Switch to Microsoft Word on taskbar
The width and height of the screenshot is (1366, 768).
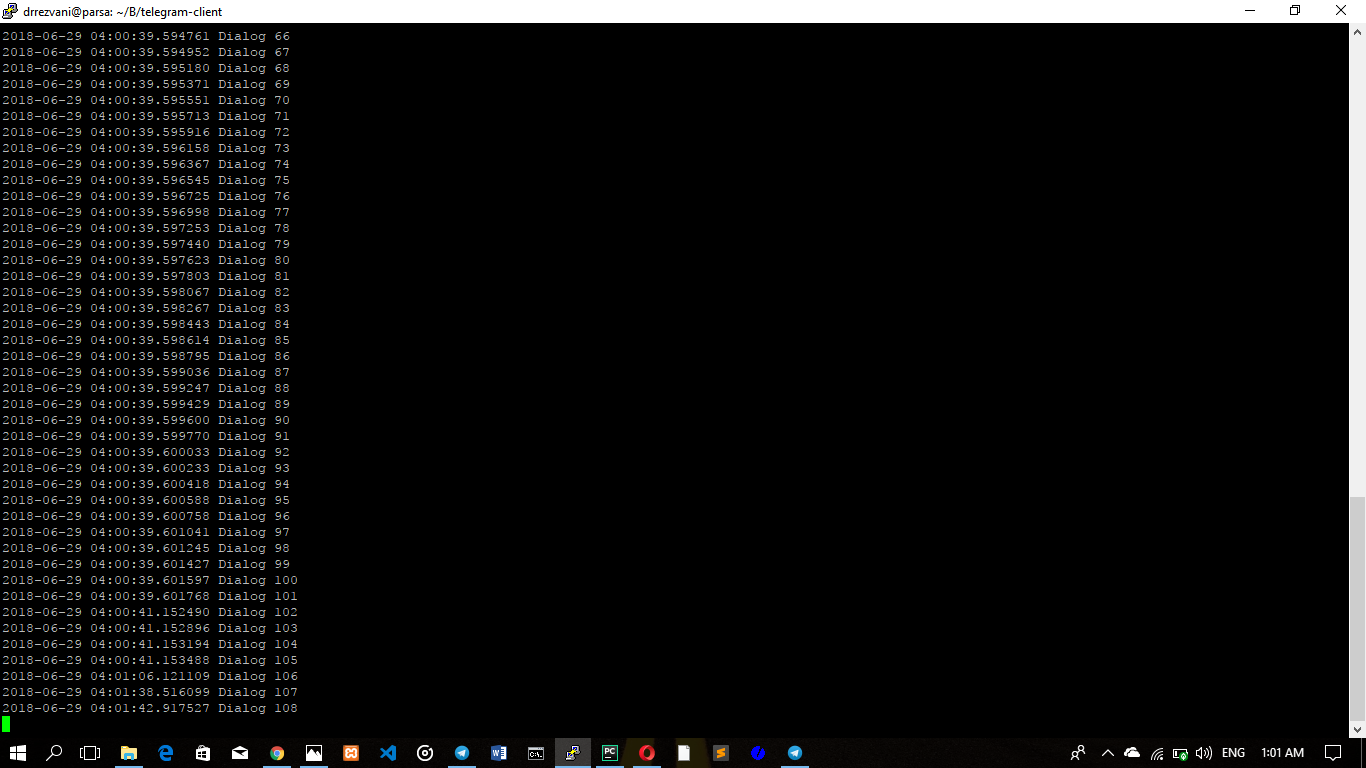[499, 752]
